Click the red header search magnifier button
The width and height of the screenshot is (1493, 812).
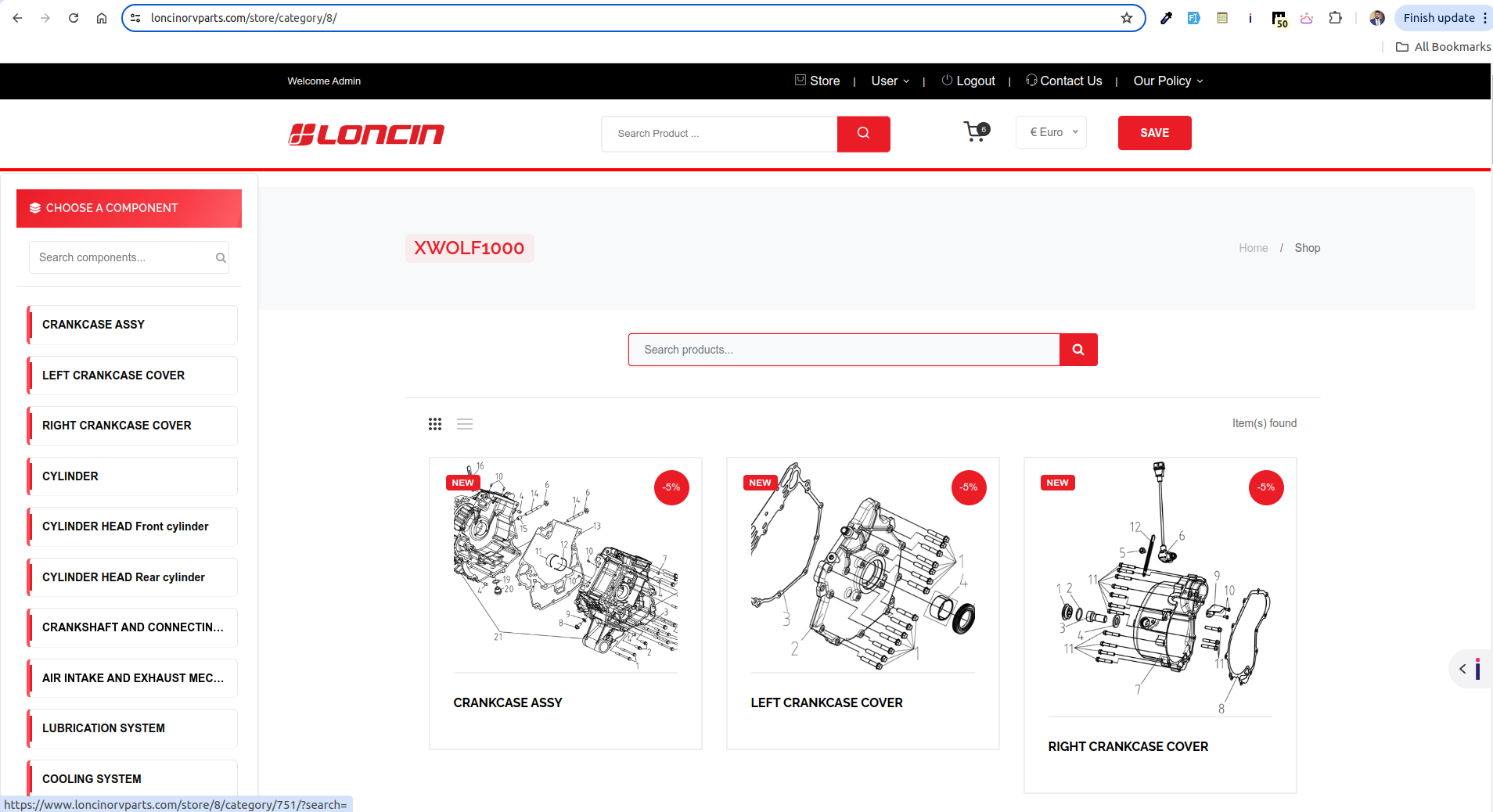[x=863, y=134]
